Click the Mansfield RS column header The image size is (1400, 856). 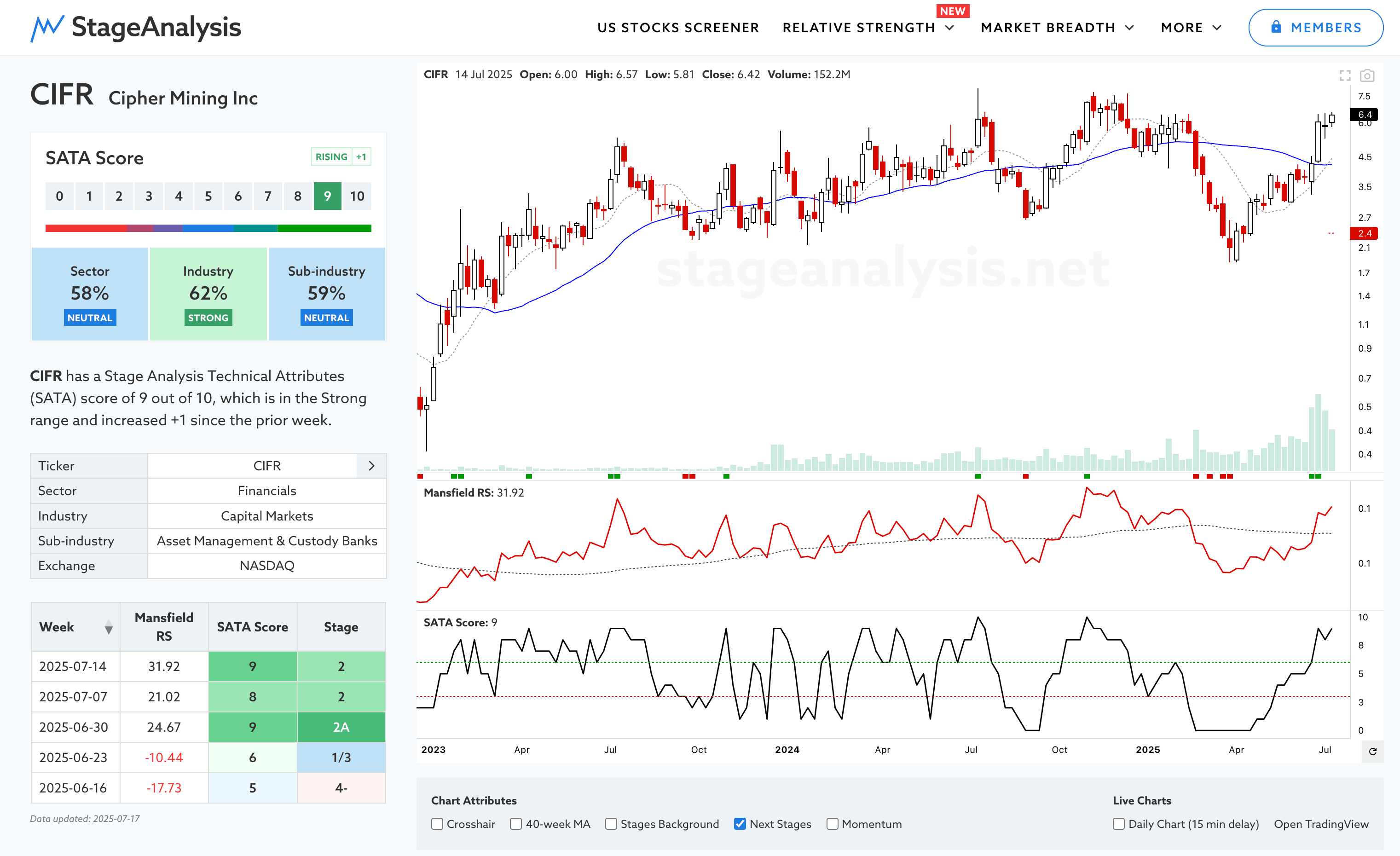[x=164, y=626]
